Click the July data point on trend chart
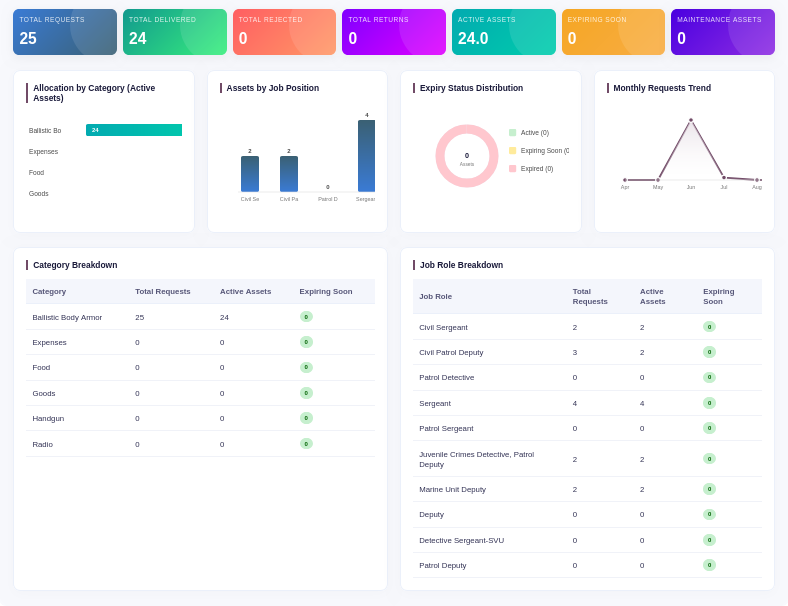This screenshot has height=606, width=788. coord(724,177)
